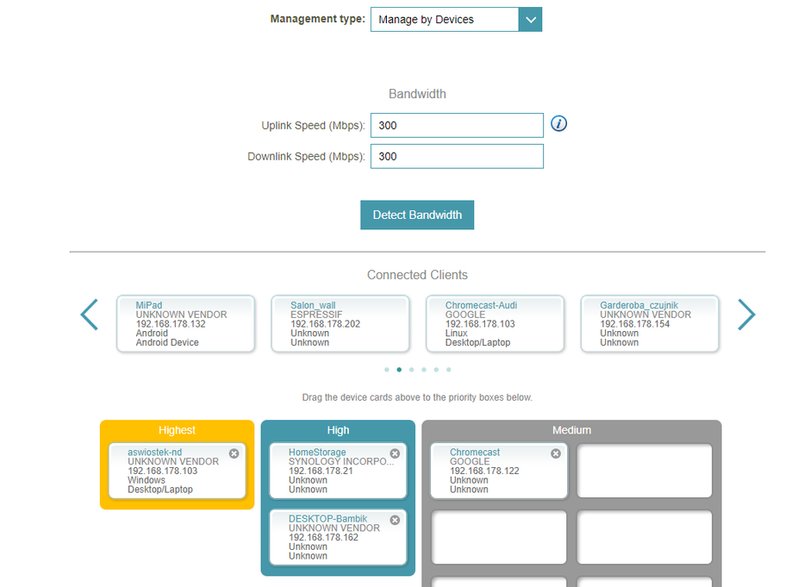Open the Management type dropdown
Screen dimensions: 810x587
456,20
